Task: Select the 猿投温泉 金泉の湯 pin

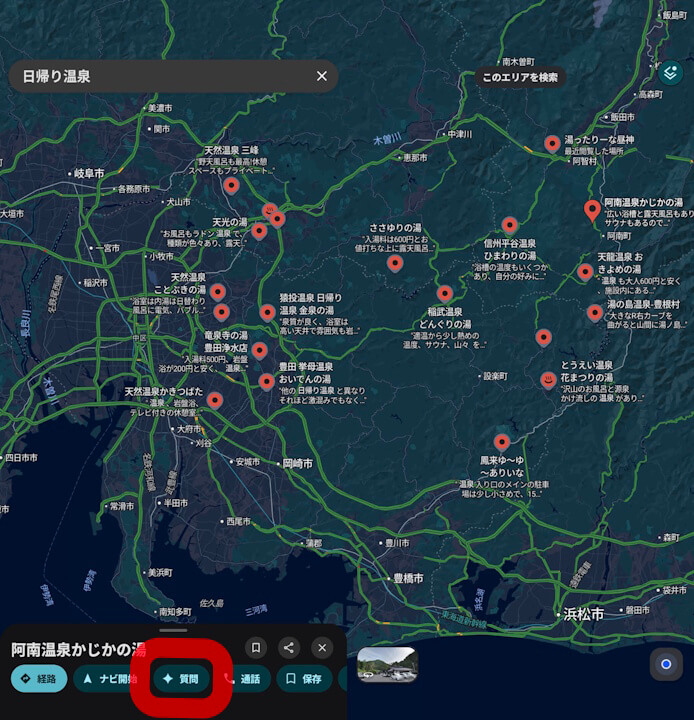Action: (267, 313)
